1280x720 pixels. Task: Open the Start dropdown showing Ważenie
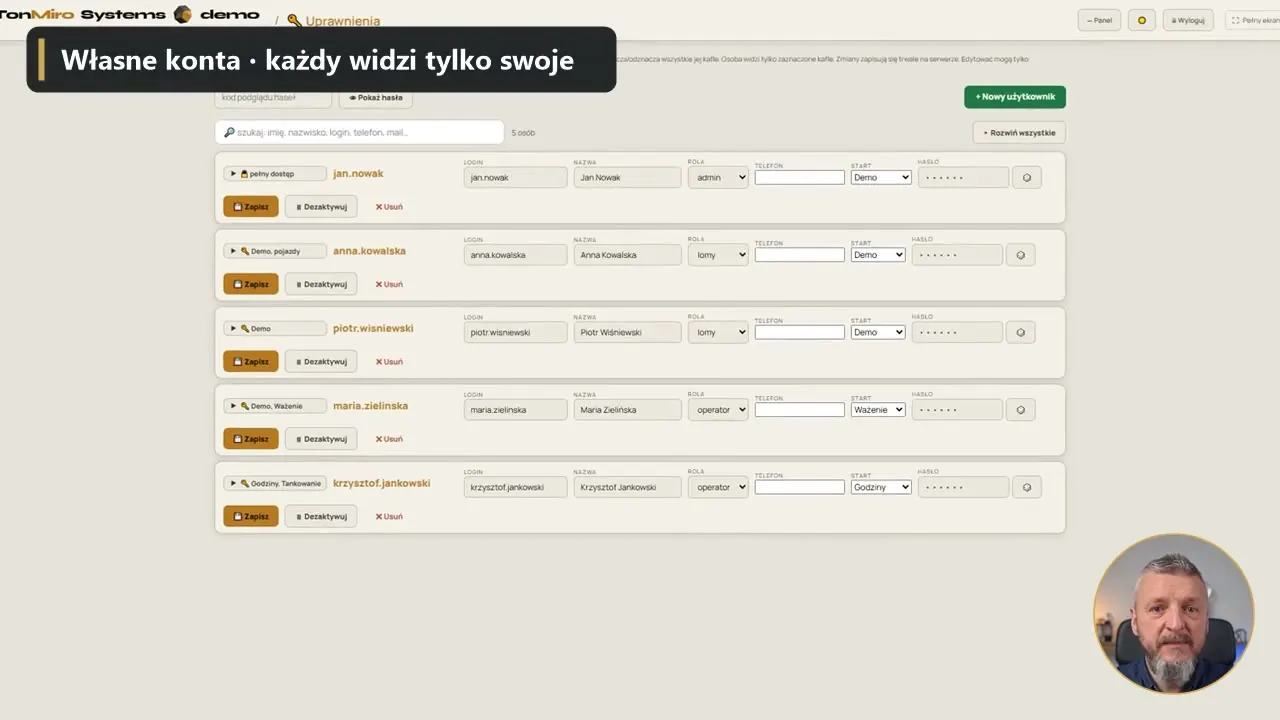pos(878,410)
